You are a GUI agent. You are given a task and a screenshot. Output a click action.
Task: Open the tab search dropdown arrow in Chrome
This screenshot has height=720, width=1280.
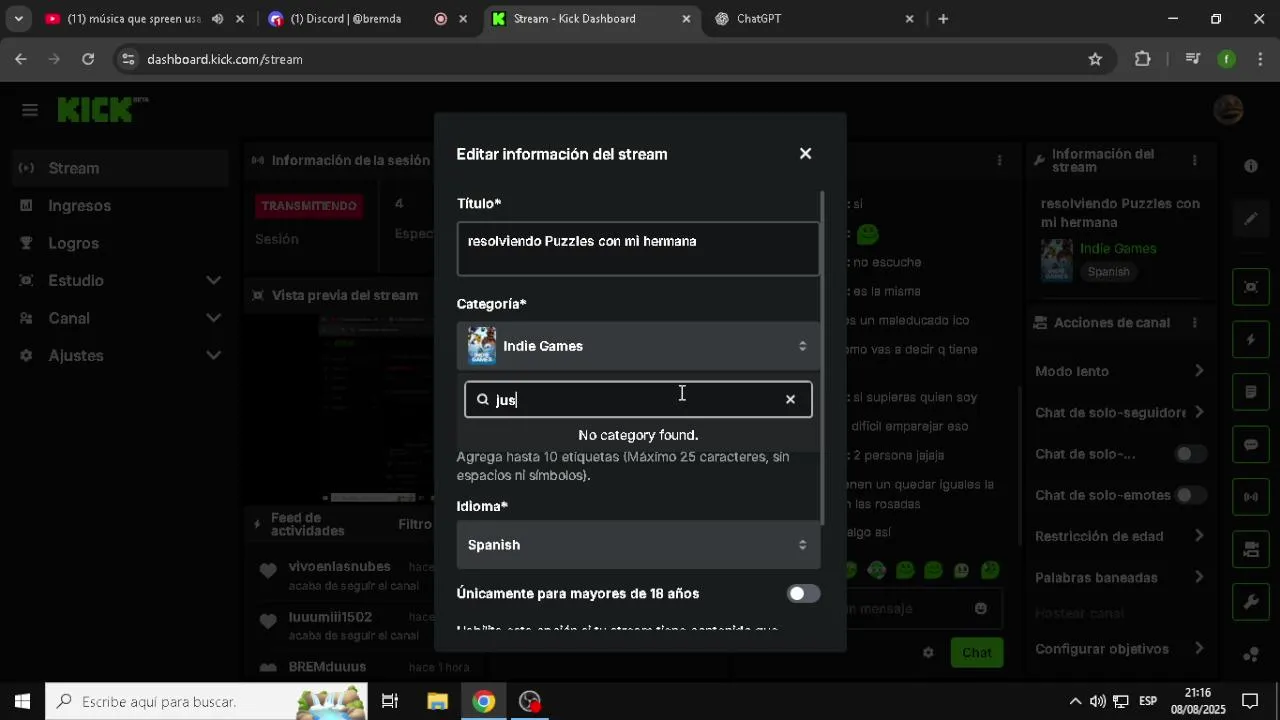pos(18,19)
